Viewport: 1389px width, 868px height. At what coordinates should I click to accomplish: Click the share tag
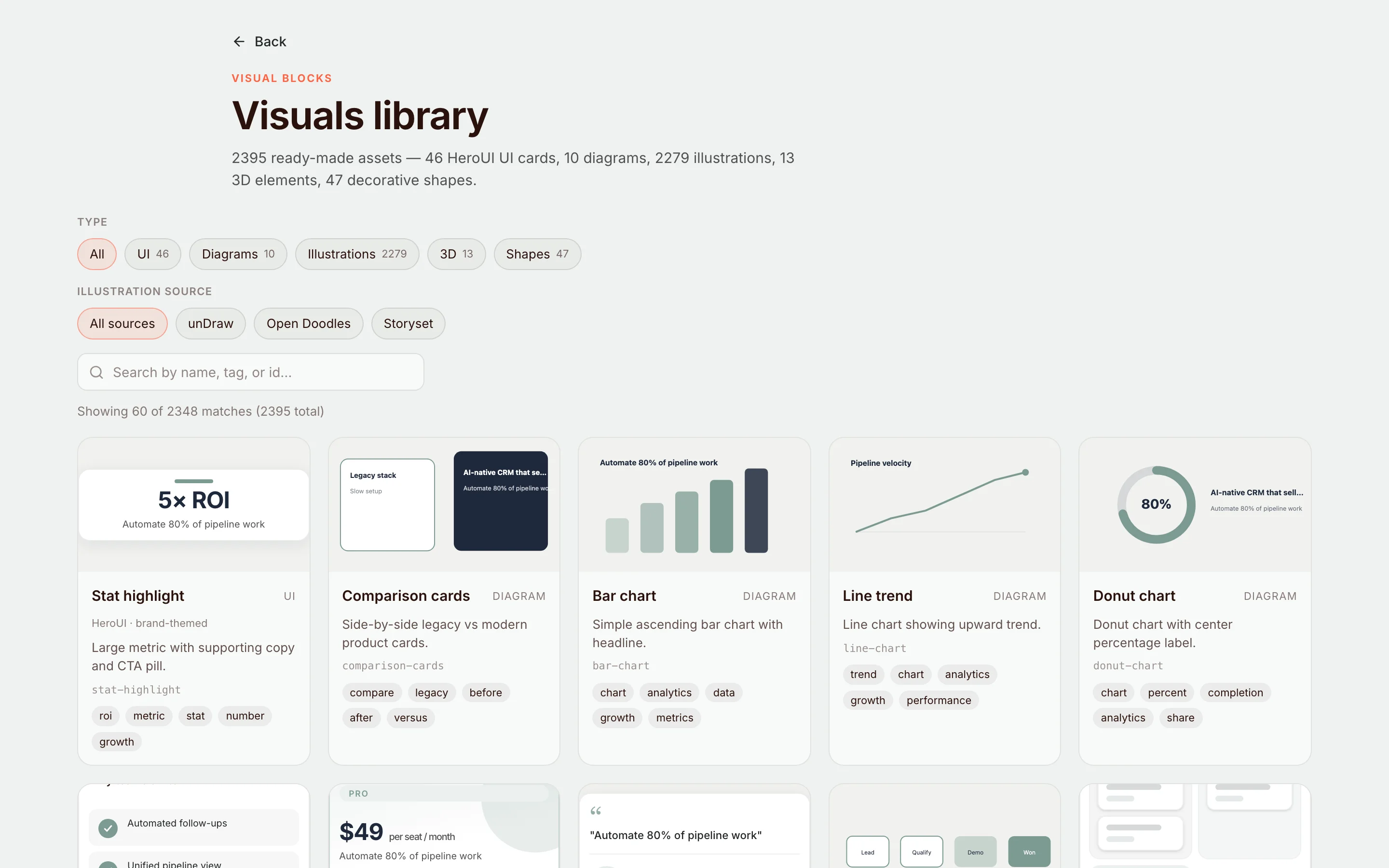click(1180, 718)
